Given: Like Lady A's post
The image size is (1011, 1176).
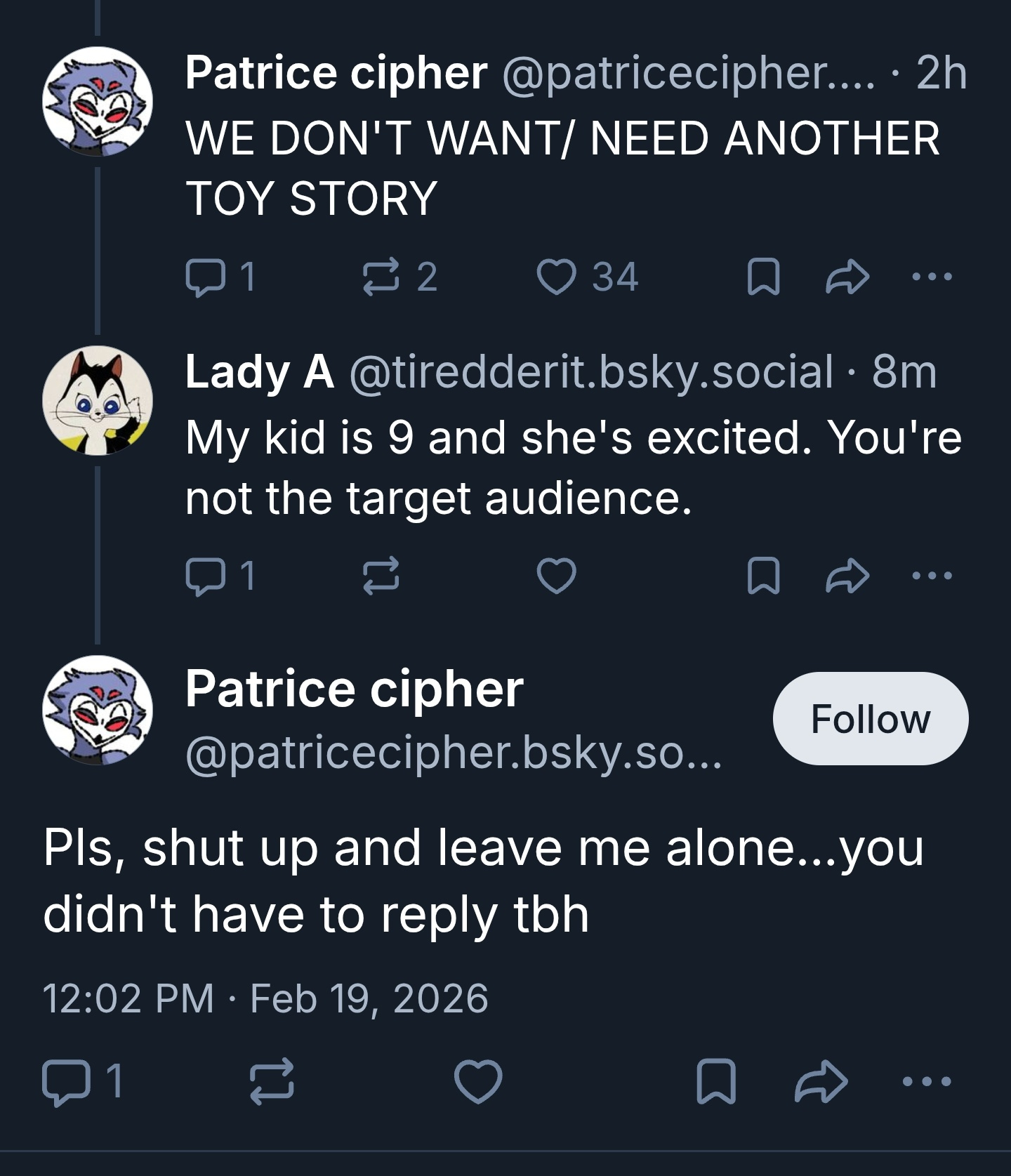Looking at the screenshot, I should coord(556,576).
